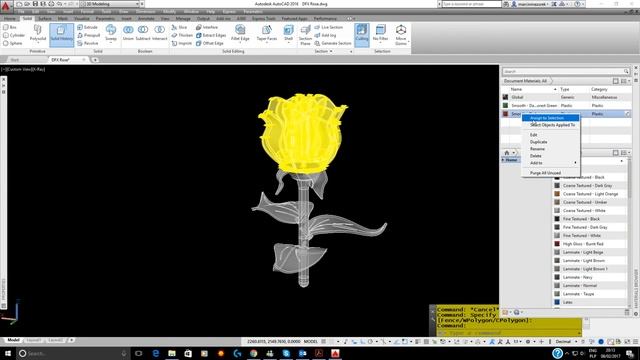The height and width of the screenshot is (360, 640).
Task: Click the Revolve tool
Action: tap(88, 43)
